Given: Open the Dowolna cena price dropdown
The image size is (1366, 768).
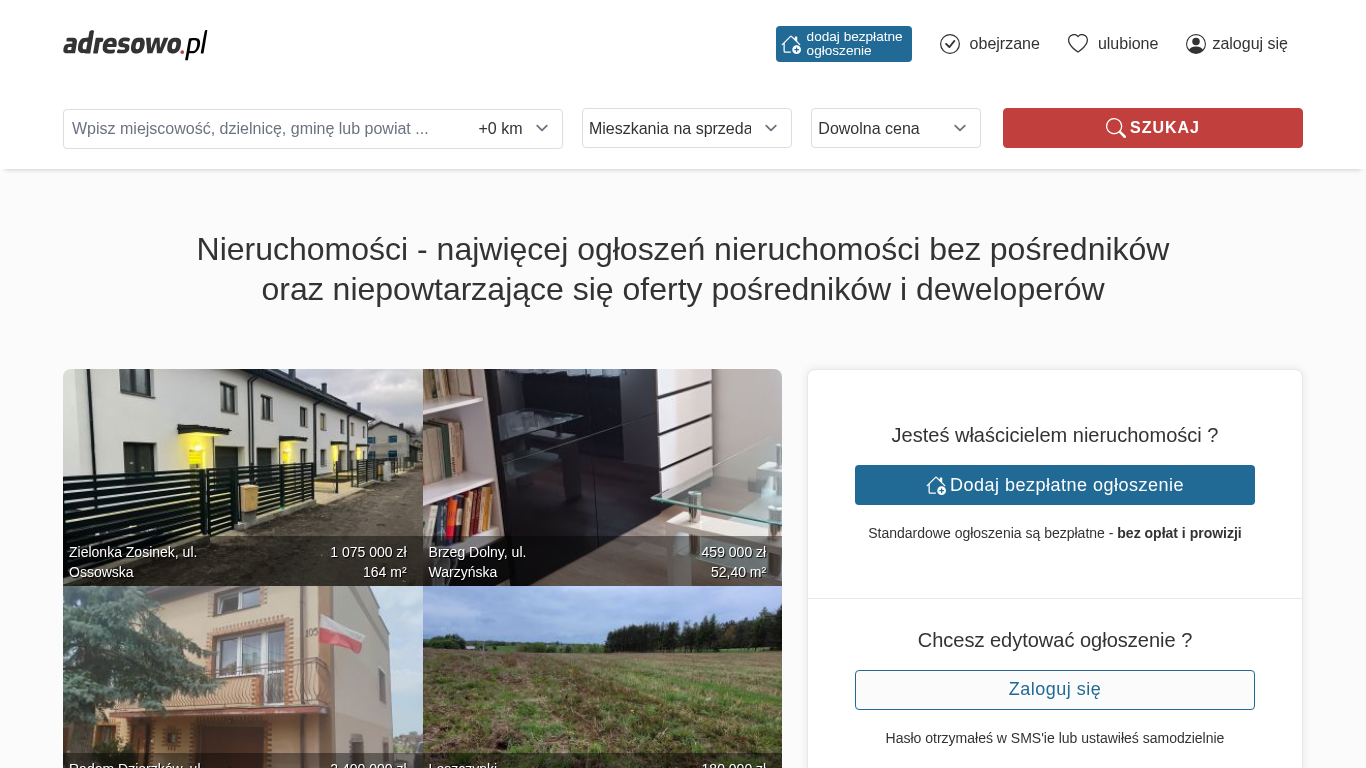Looking at the screenshot, I should tap(896, 128).
